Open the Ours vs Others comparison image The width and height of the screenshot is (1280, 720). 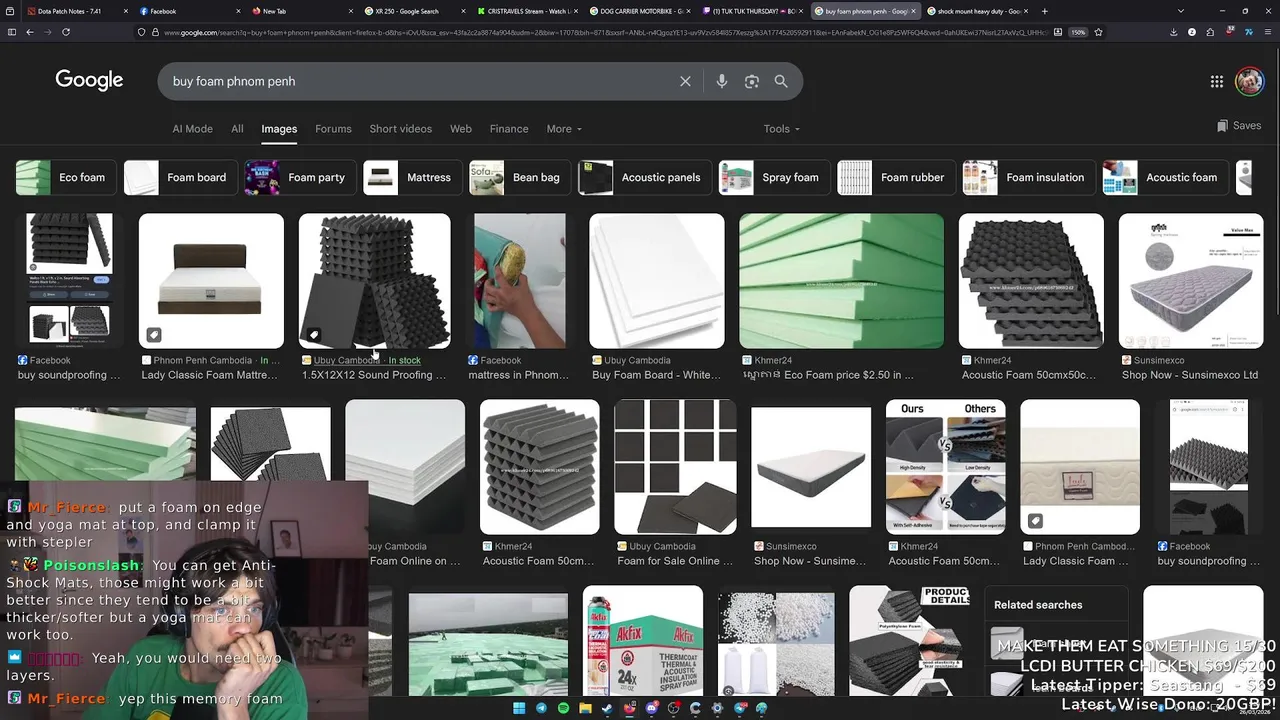click(946, 467)
